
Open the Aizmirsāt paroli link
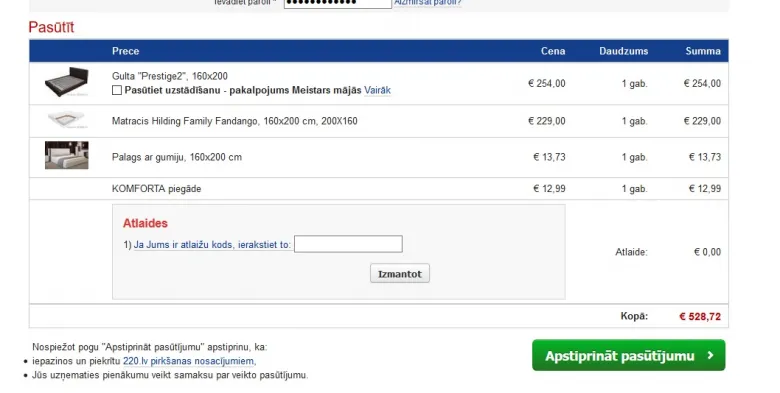(428, 2)
